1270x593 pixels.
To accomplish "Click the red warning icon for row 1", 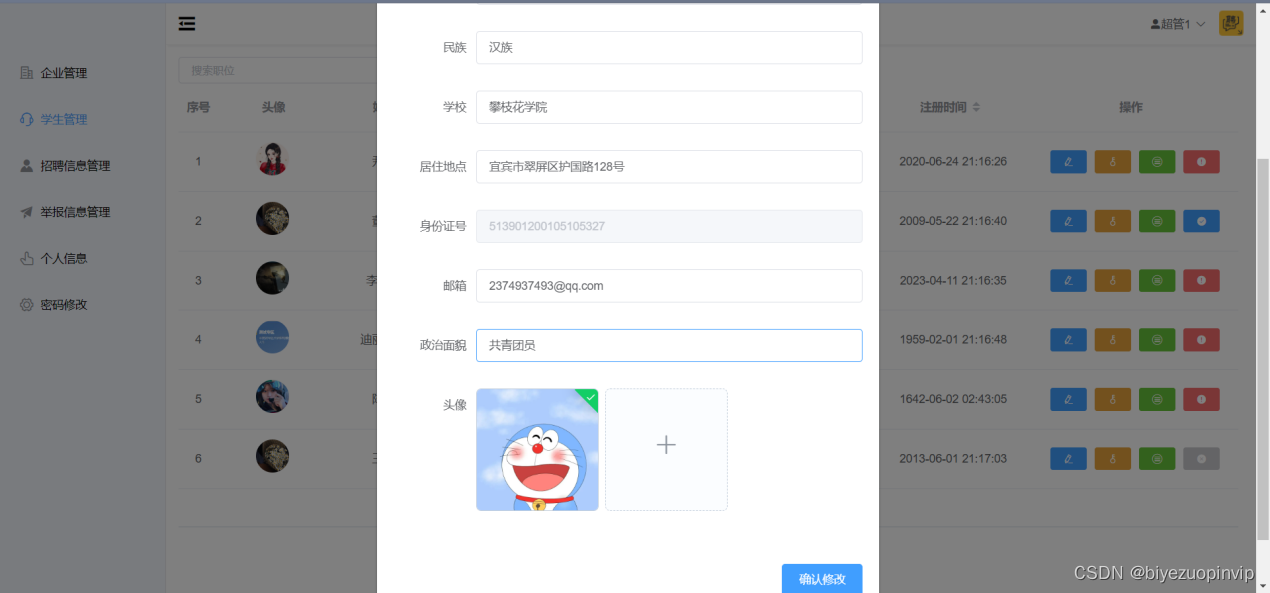I will (x=1201, y=161).
